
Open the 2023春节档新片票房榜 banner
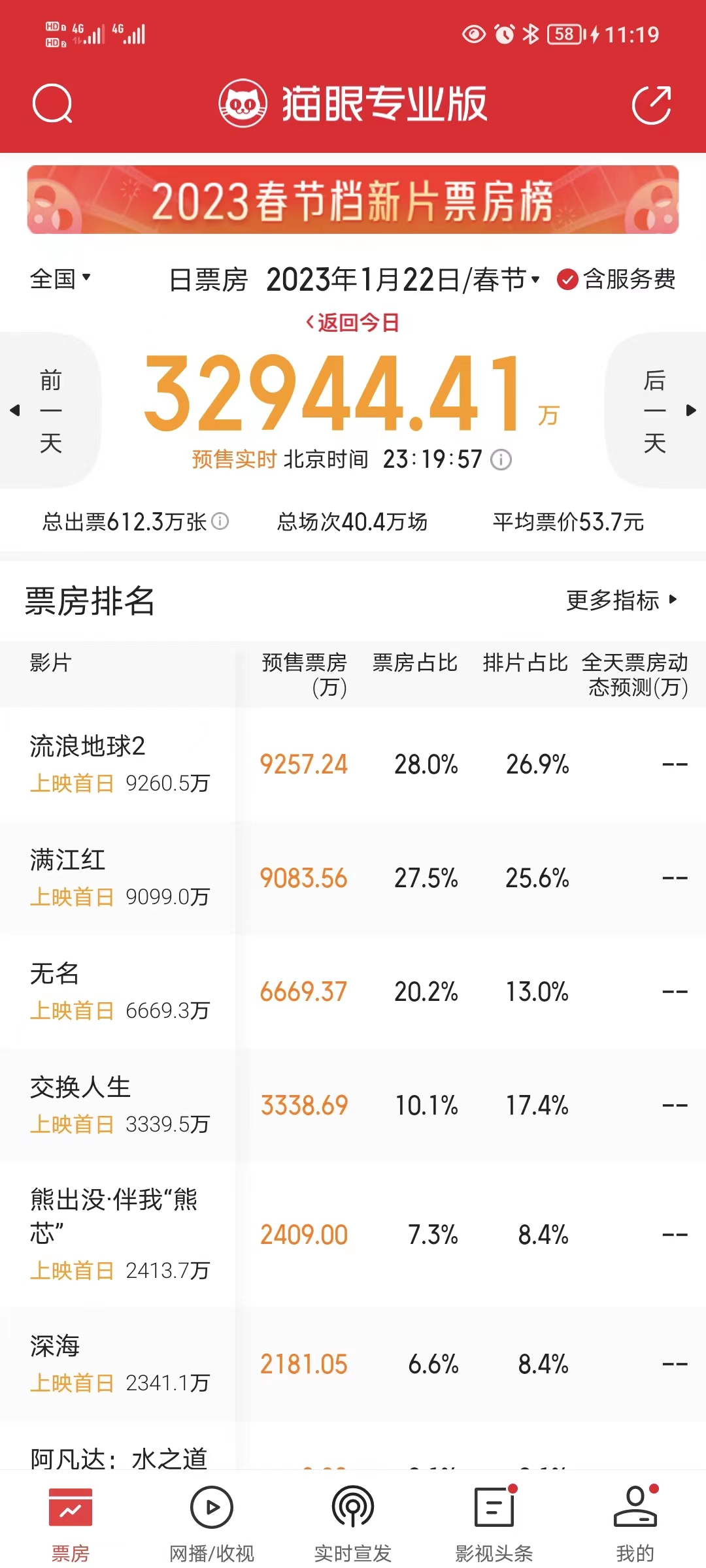353,200
